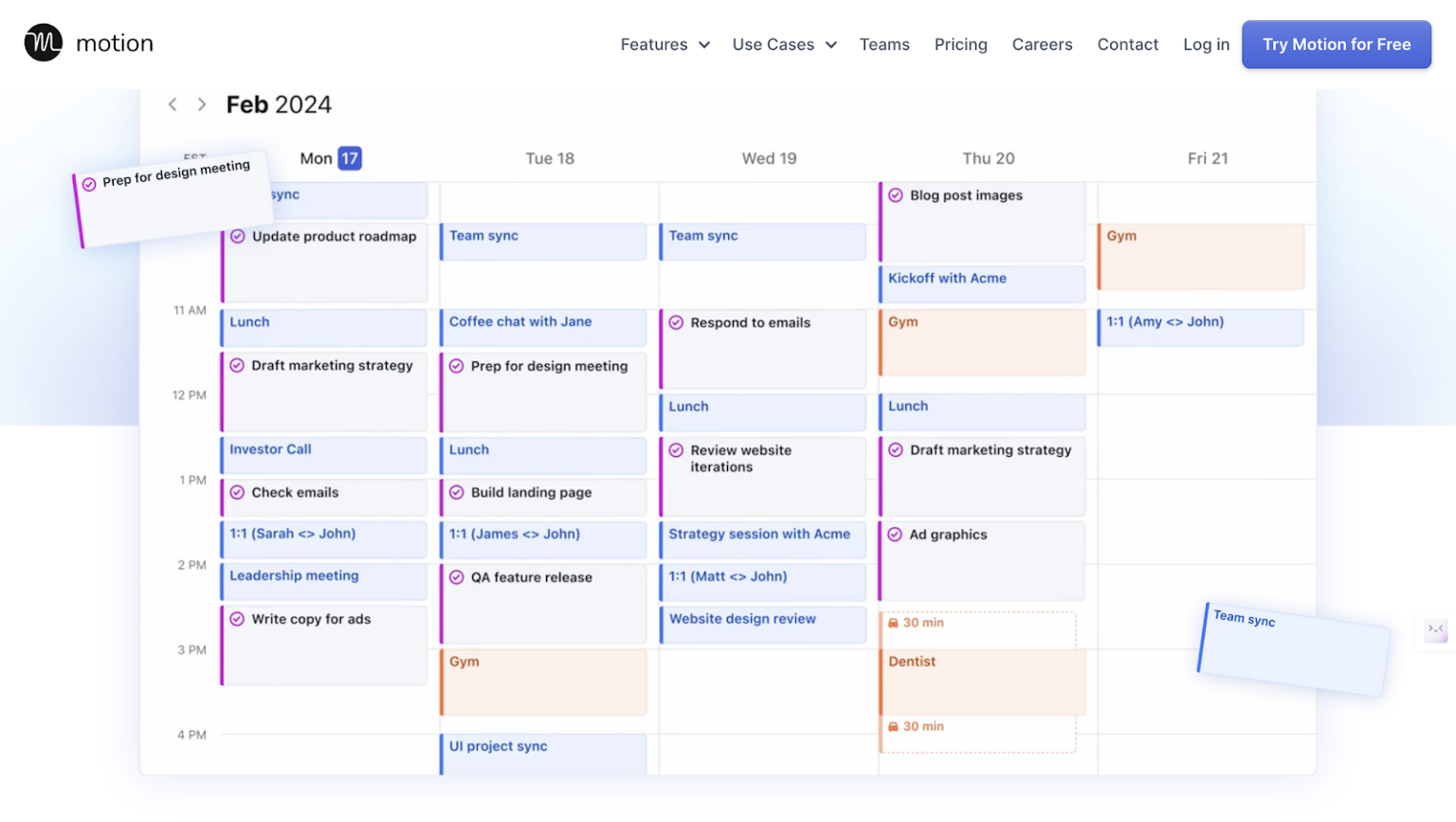Click the lock icon on the Dentist 30 min buffer

click(x=895, y=623)
